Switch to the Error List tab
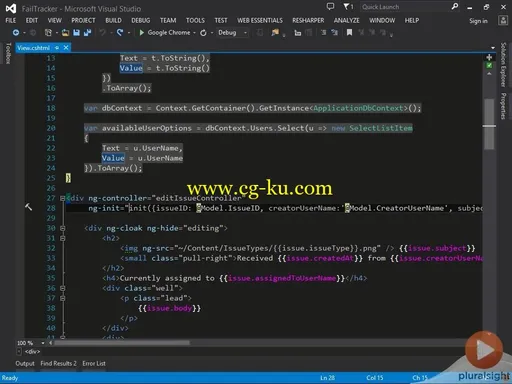Viewport: 512px width, 384px height. click(x=94, y=363)
